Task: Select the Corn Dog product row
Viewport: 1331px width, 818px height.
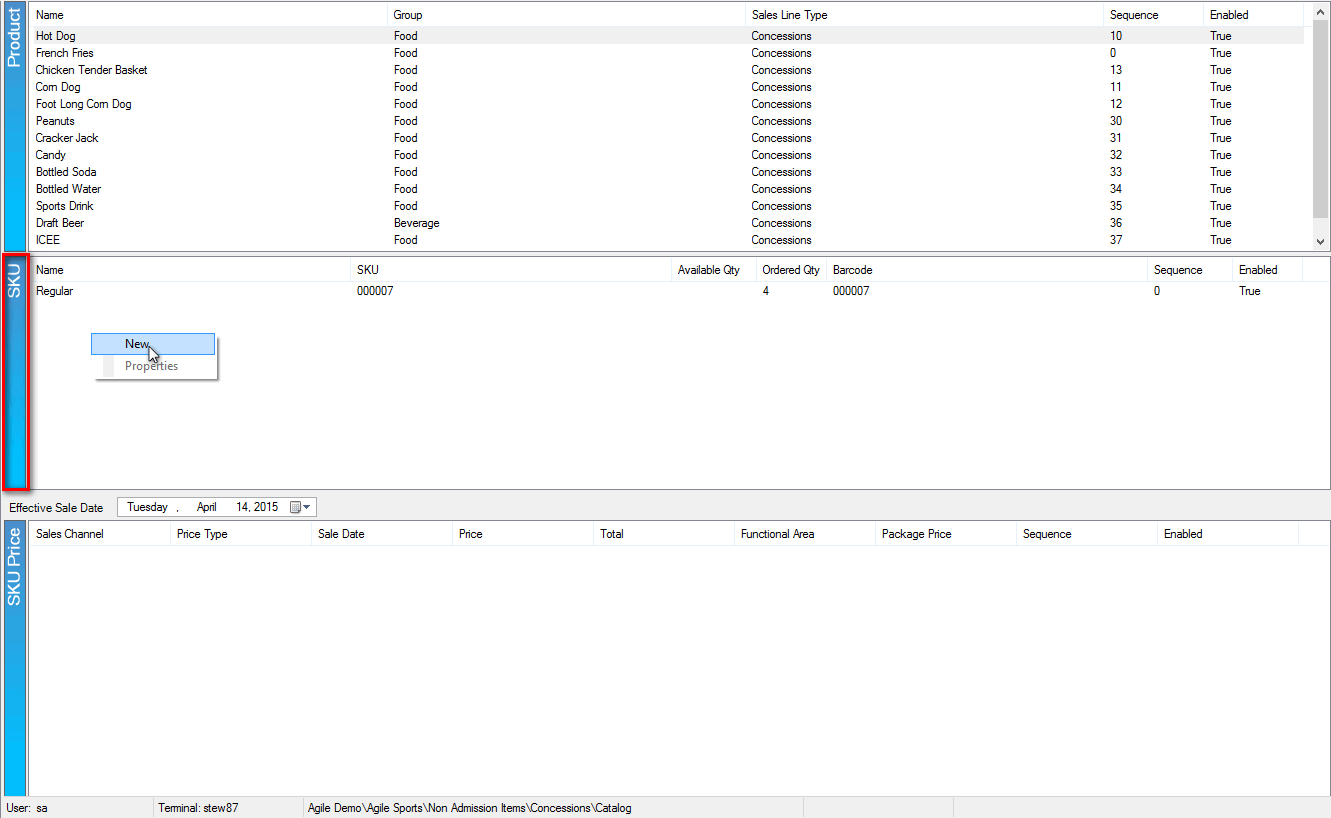Action: 666,87
